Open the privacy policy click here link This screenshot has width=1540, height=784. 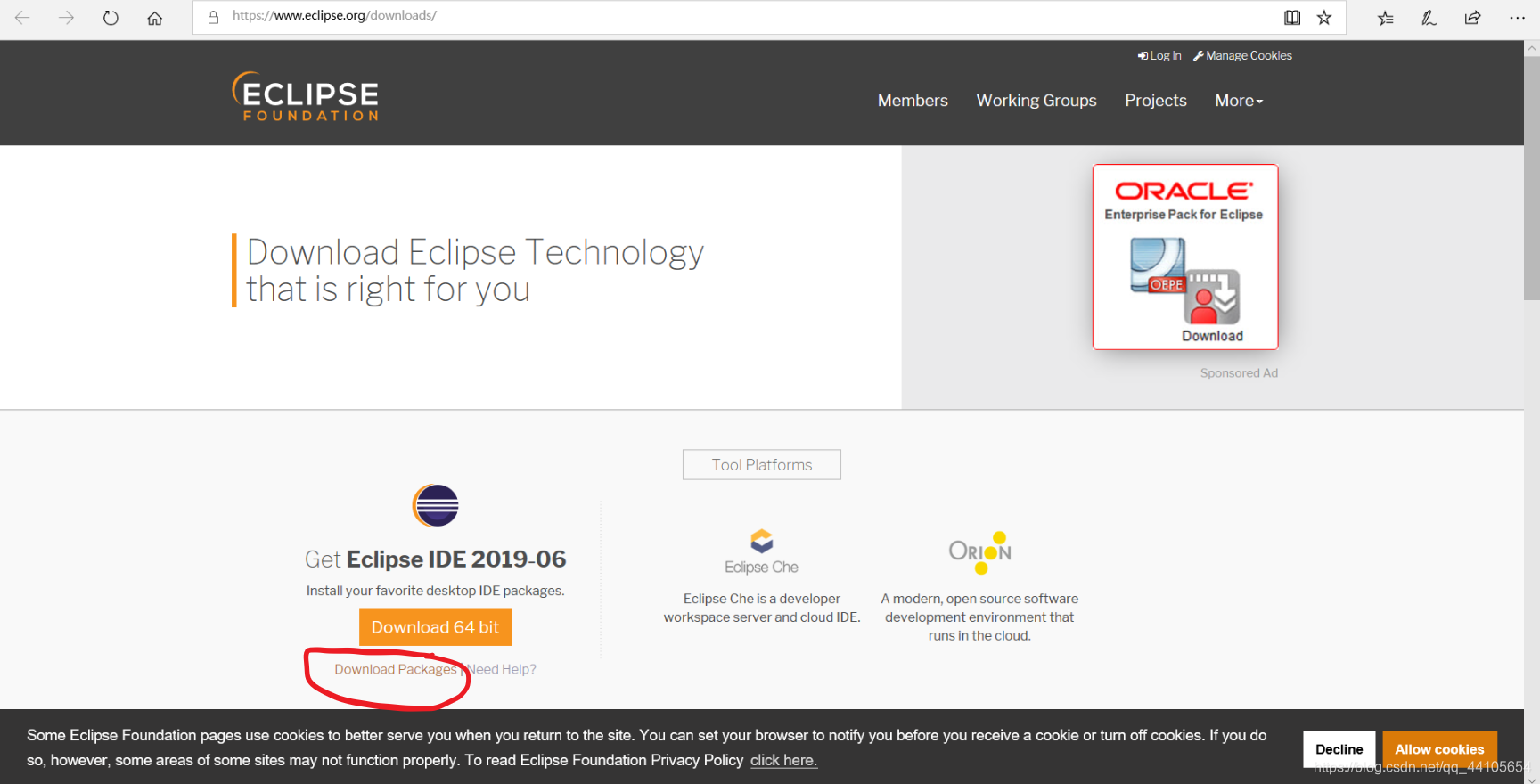[783, 760]
